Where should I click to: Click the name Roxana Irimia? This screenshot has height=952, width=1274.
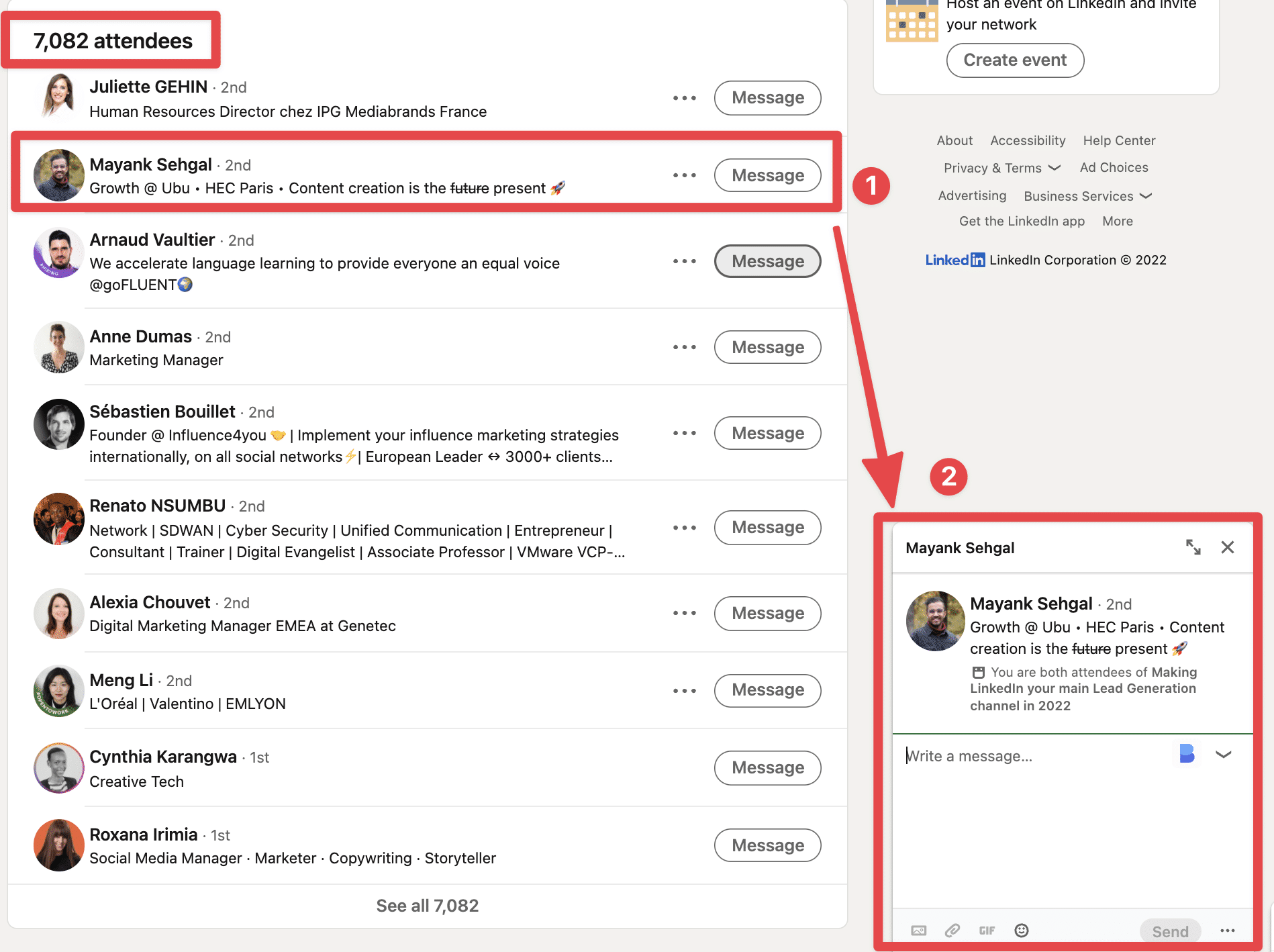point(144,835)
